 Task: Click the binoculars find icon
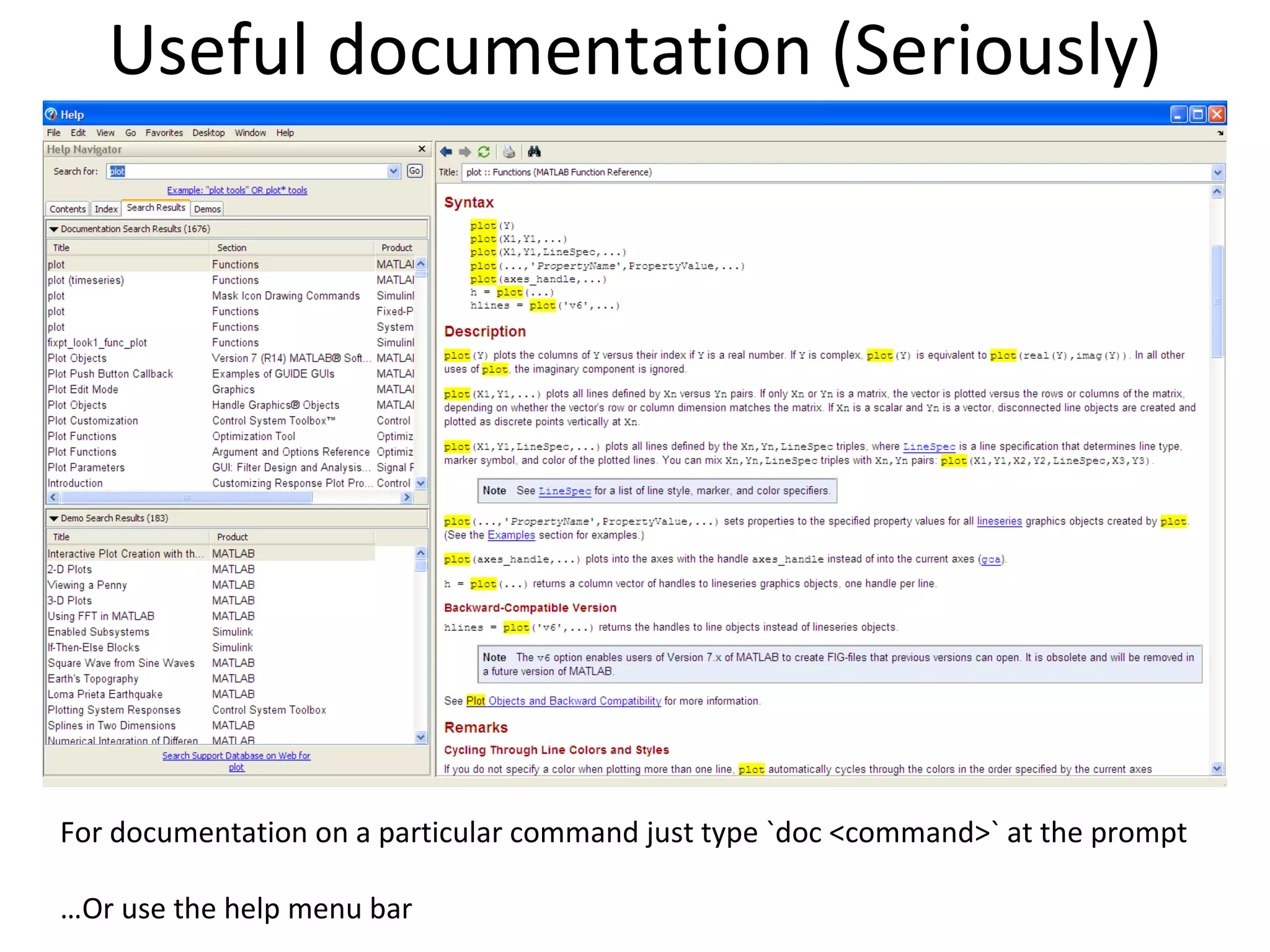(x=534, y=152)
